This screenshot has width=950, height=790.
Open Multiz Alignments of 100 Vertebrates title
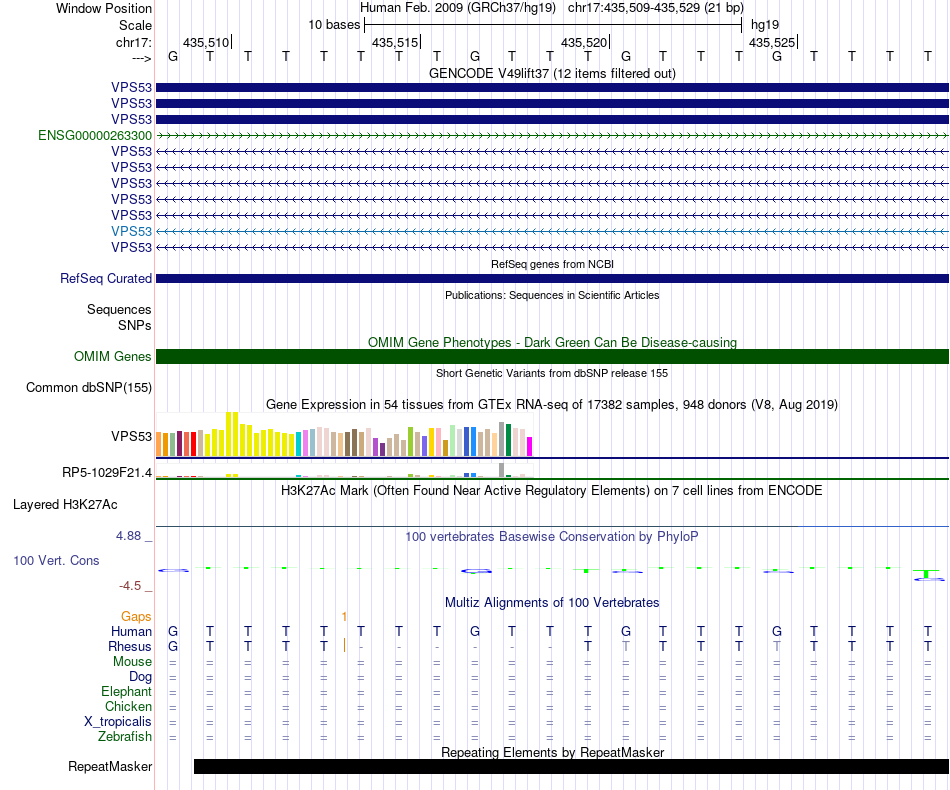tap(552, 602)
